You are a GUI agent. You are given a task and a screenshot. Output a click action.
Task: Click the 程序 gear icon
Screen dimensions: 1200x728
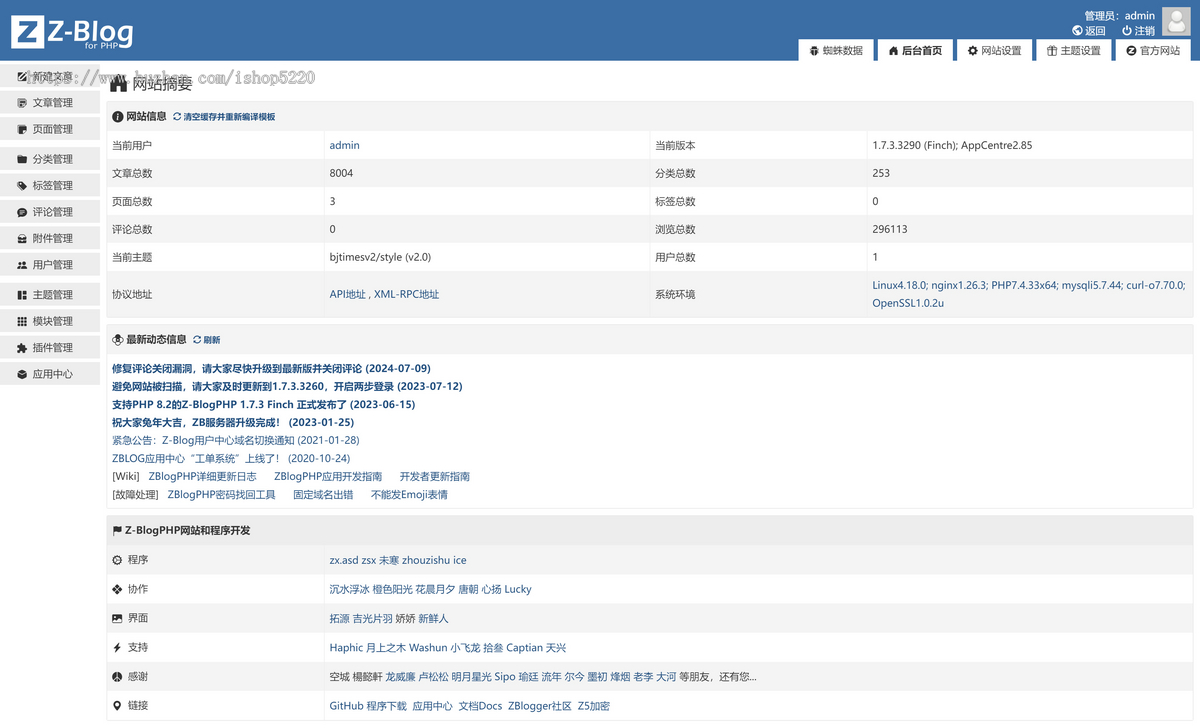coord(118,560)
